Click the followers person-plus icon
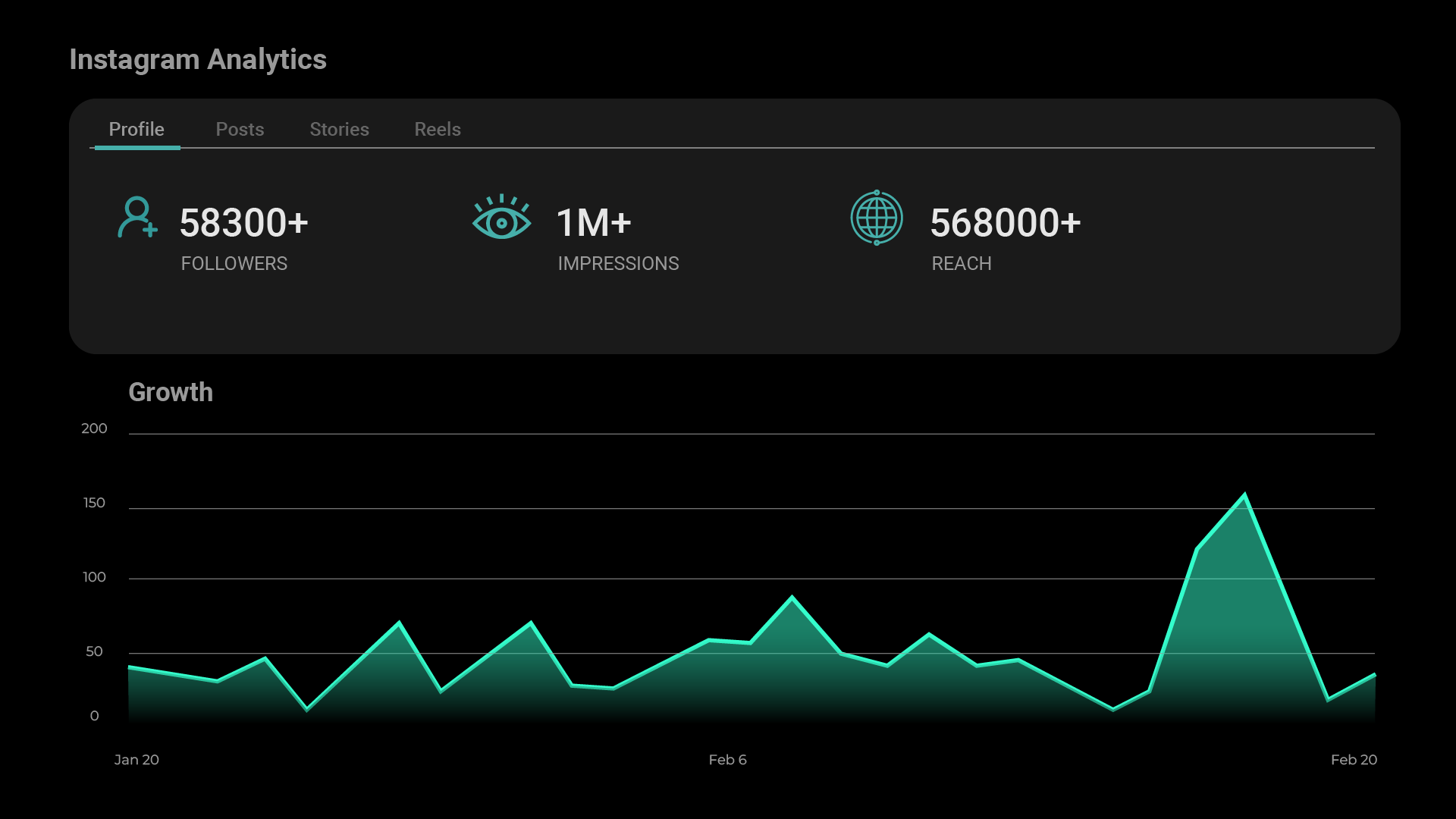Viewport: 1456px width, 819px height. [138, 218]
